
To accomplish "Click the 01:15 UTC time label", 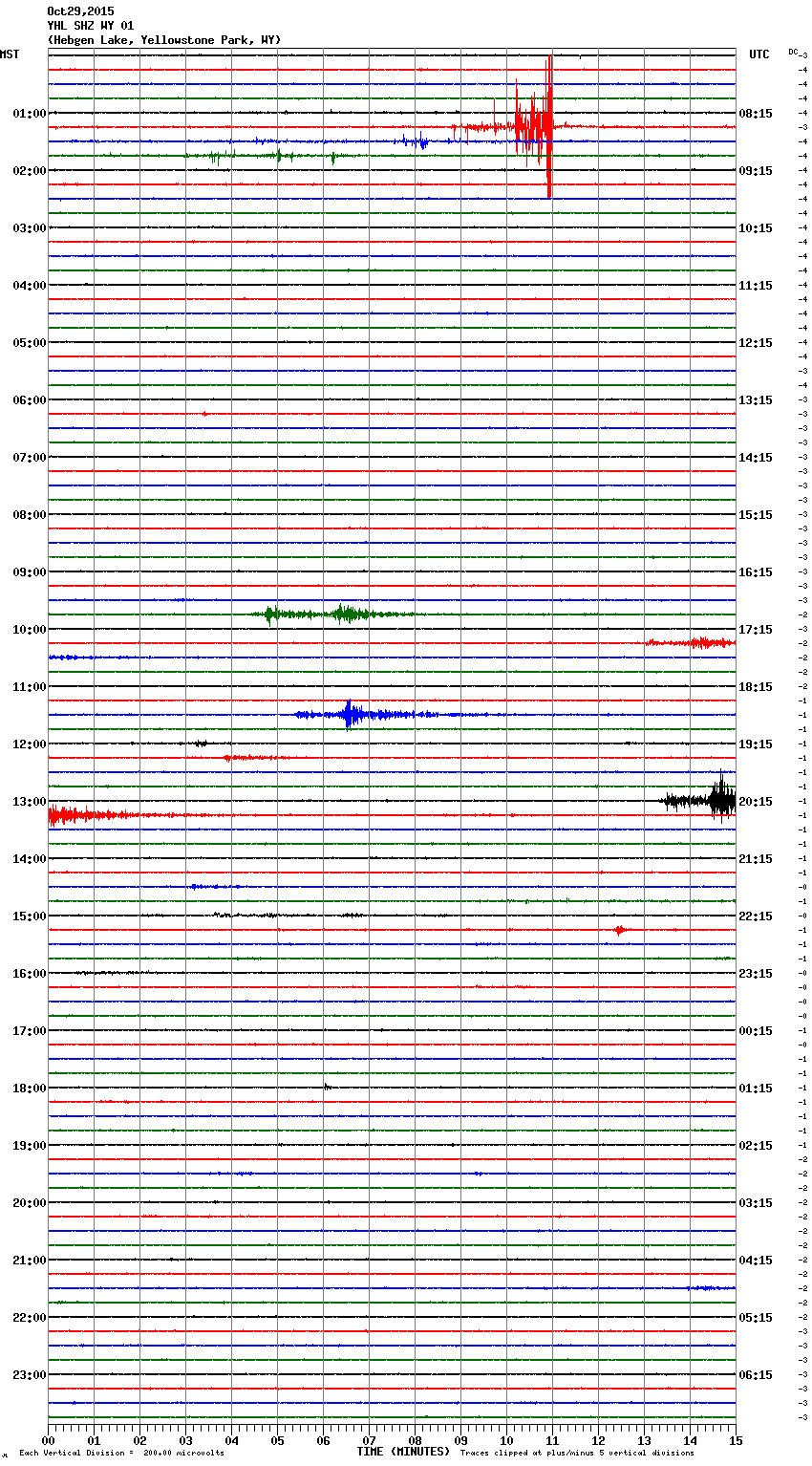I will (756, 1088).
